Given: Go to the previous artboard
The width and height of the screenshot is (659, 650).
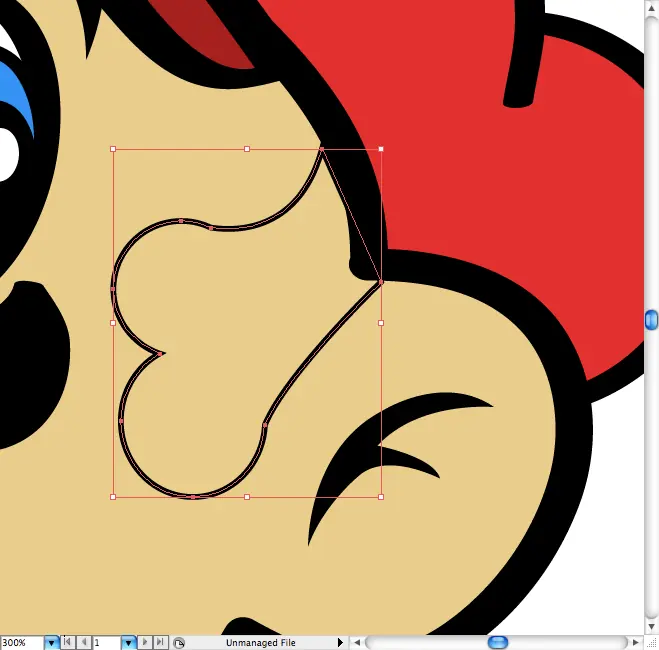Looking at the screenshot, I should tap(84, 643).
